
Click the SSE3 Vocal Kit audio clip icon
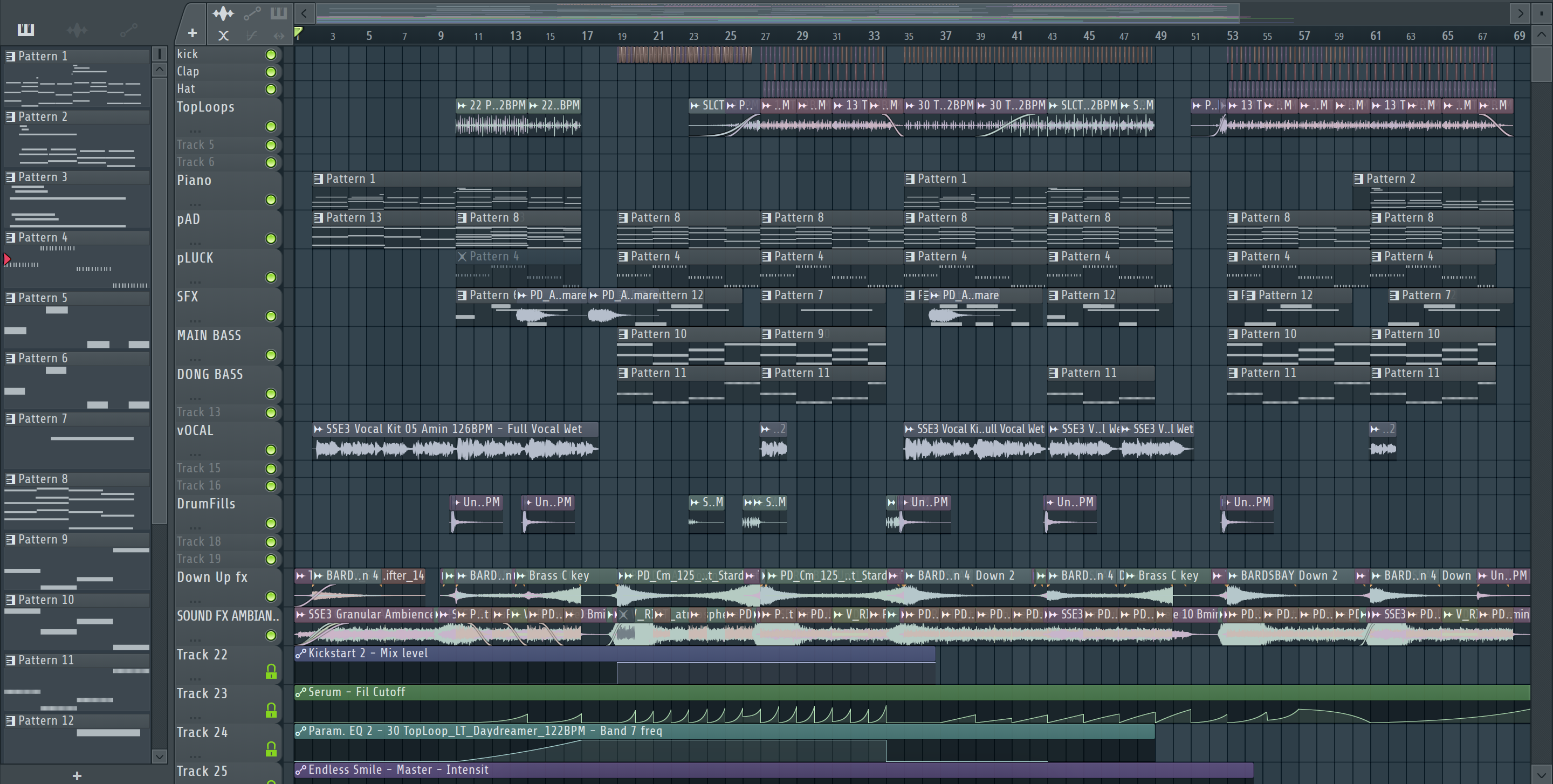318,429
